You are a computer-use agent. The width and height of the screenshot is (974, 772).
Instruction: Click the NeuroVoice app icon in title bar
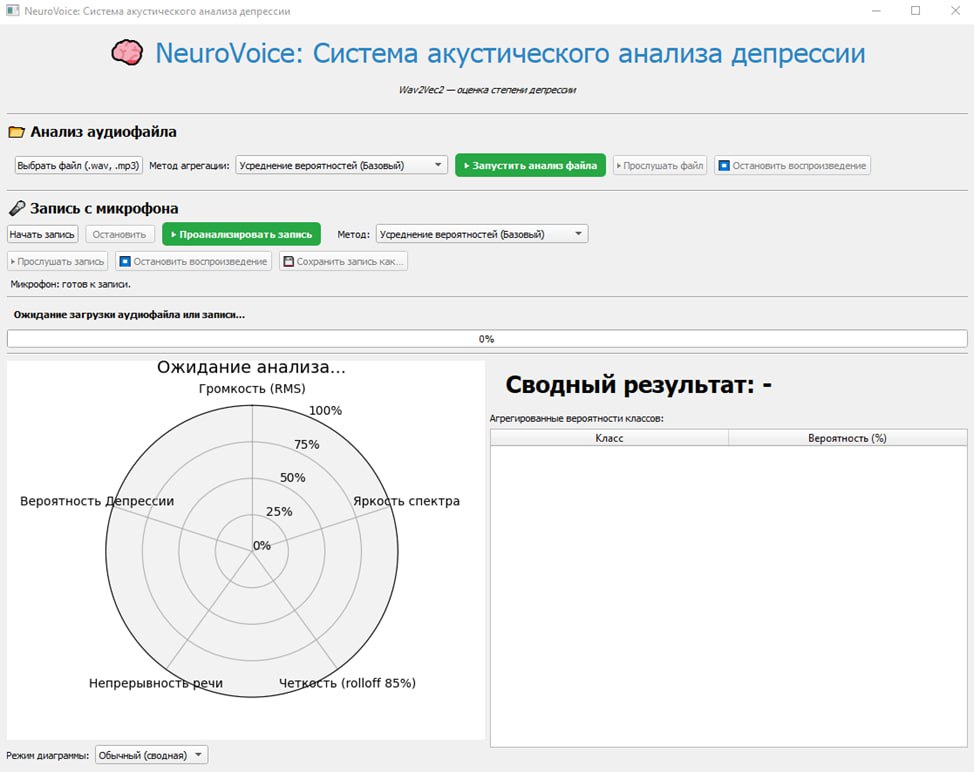(12, 10)
